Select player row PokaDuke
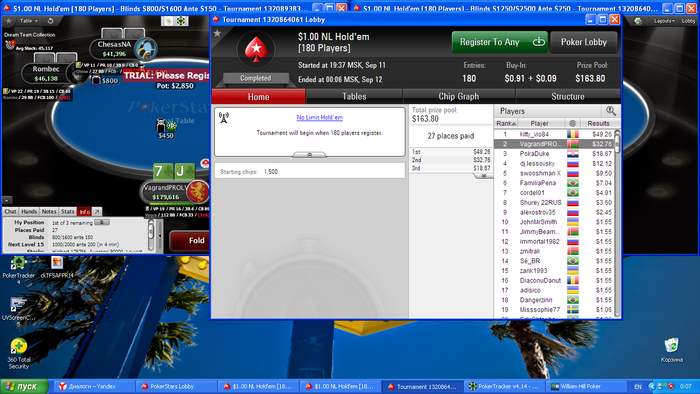Image resolution: width=700 pixels, height=394 pixels. click(x=554, y=153)
